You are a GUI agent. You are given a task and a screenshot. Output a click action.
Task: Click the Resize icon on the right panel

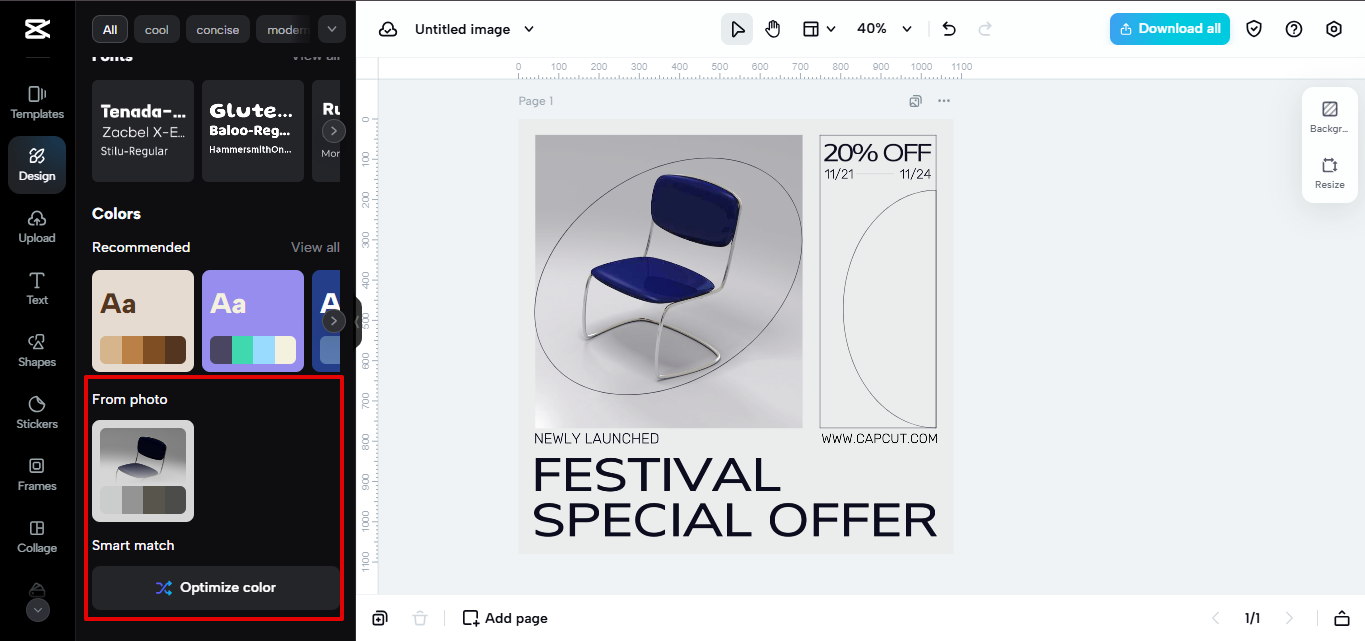coord(1329,171)
